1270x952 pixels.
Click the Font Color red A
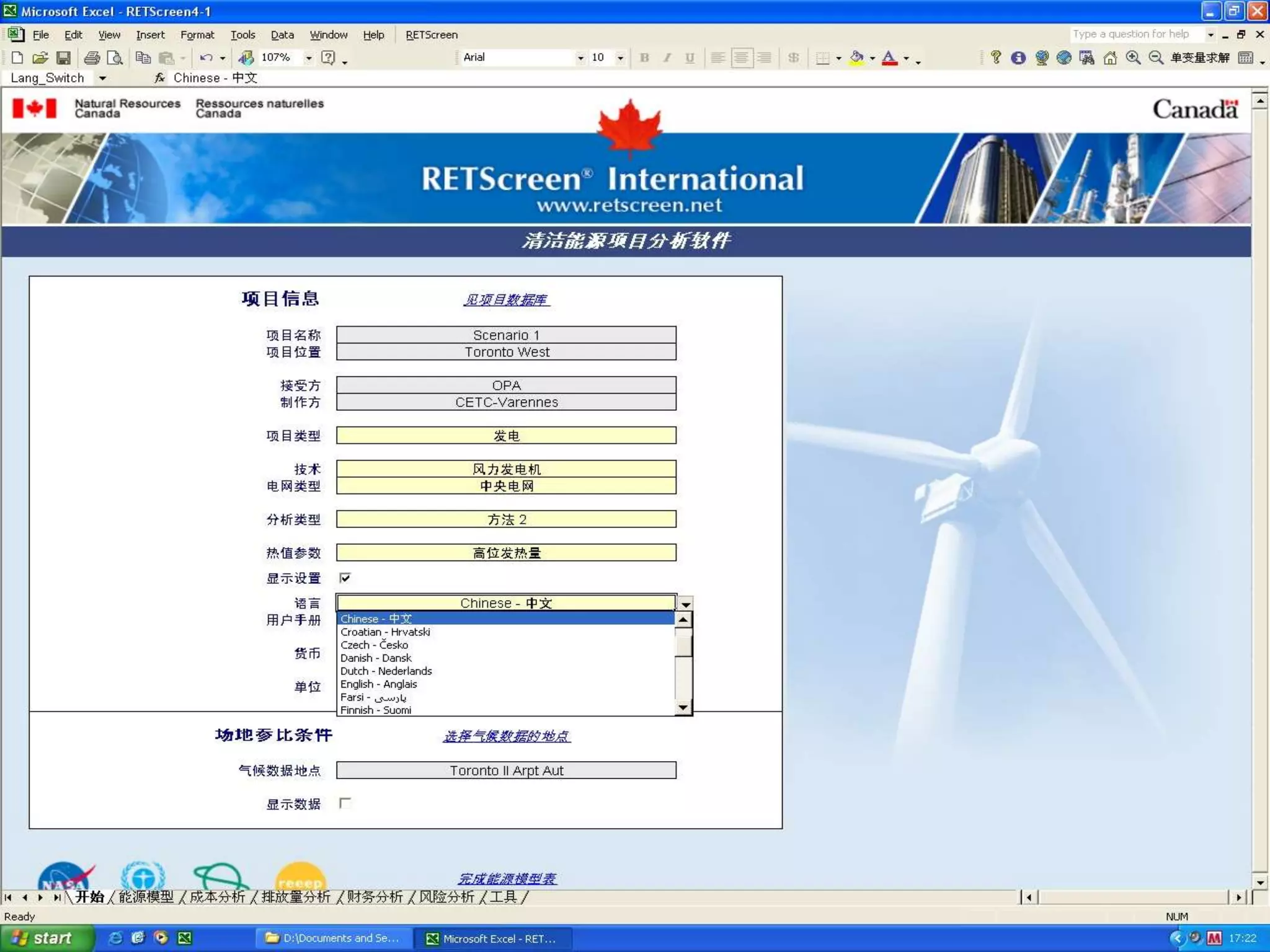889,58
